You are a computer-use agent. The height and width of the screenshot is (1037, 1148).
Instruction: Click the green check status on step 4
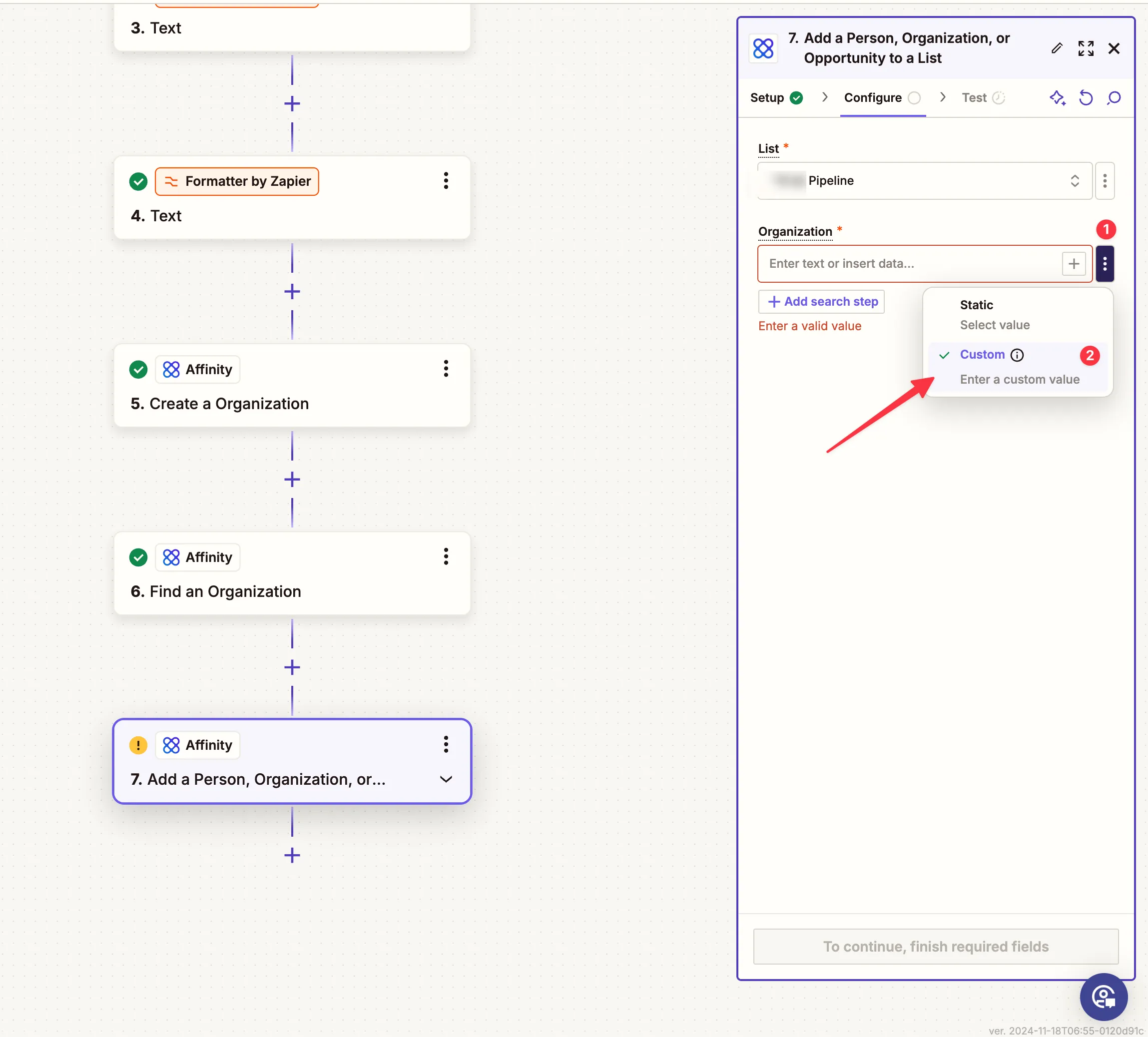(x=138, y=182)
